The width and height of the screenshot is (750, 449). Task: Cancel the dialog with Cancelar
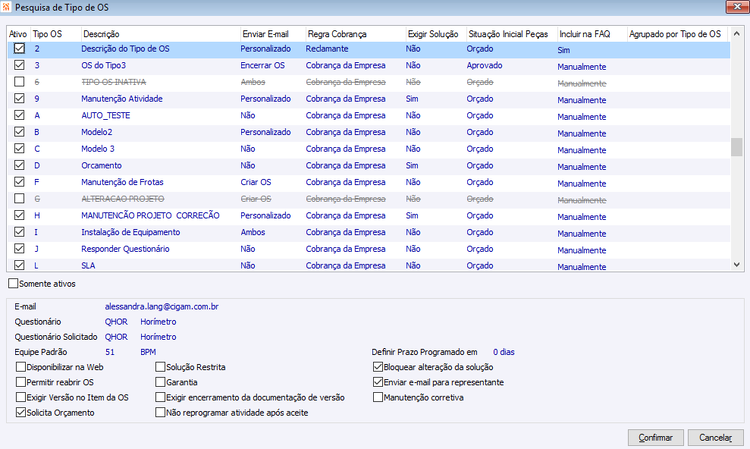pos(715,438)
